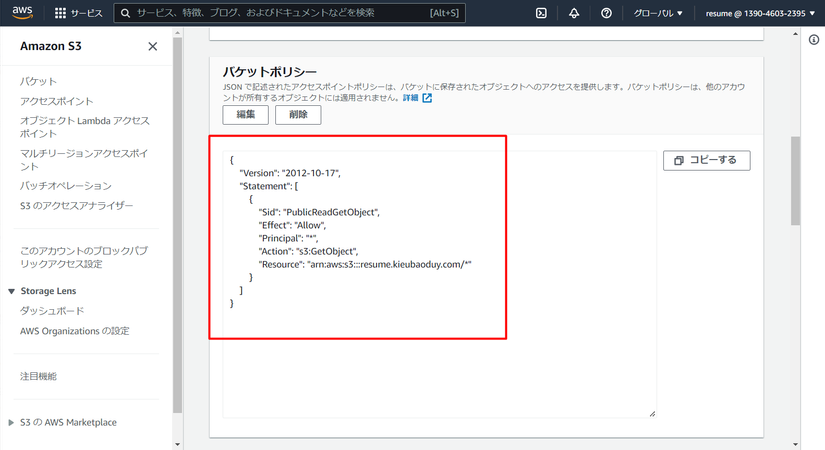Expand S3 の AWS Marketplace section
Screen dimensions: 825x450
(11, 423)
